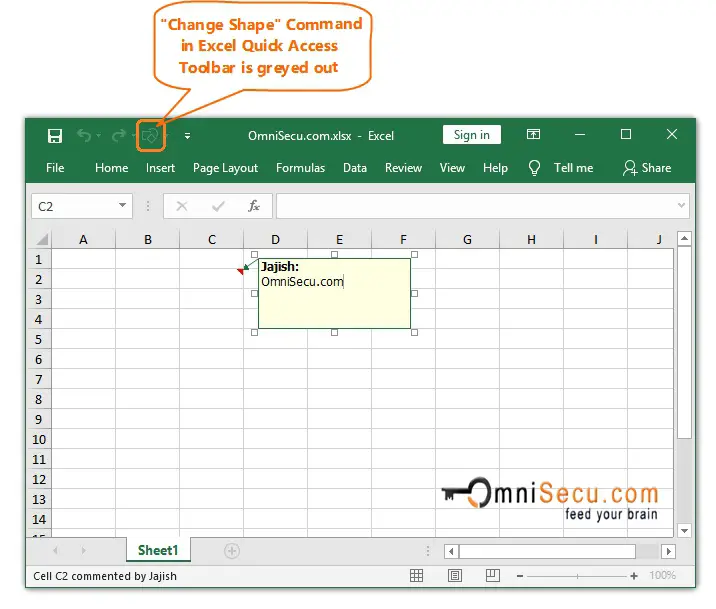The image size is (716, 609).
Task: Click the Share button
Action: pos(647,168)
